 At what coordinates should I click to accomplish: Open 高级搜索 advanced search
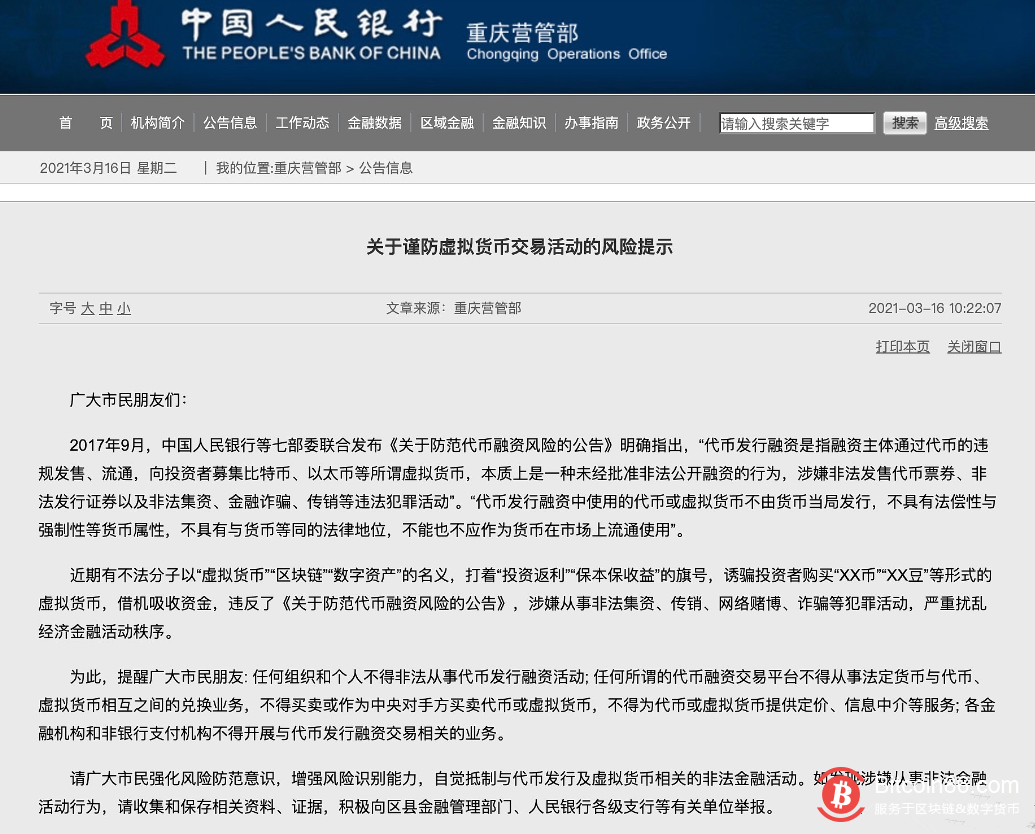click(x=960, y=122)
